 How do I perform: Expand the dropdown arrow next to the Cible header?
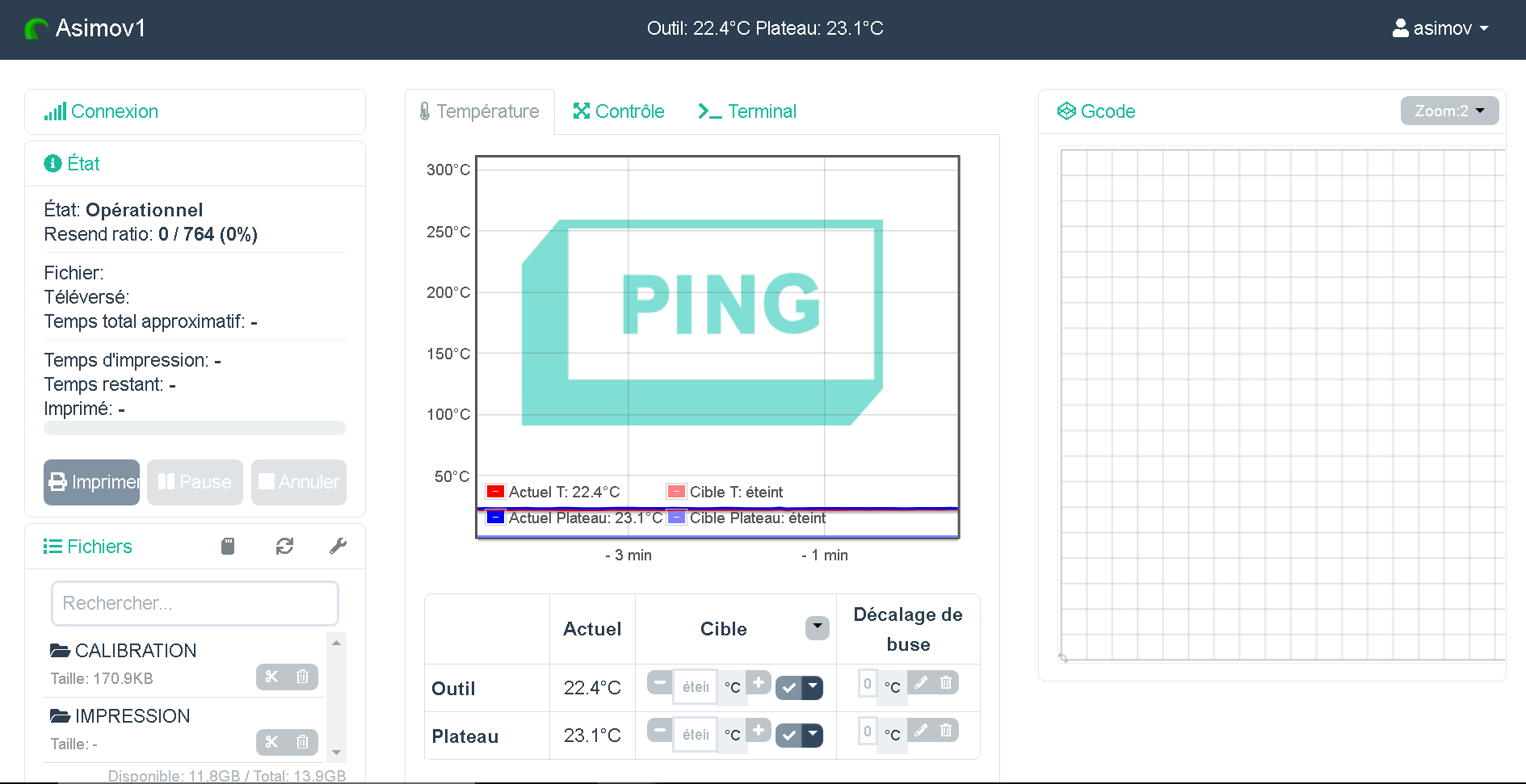pos(818,627)
